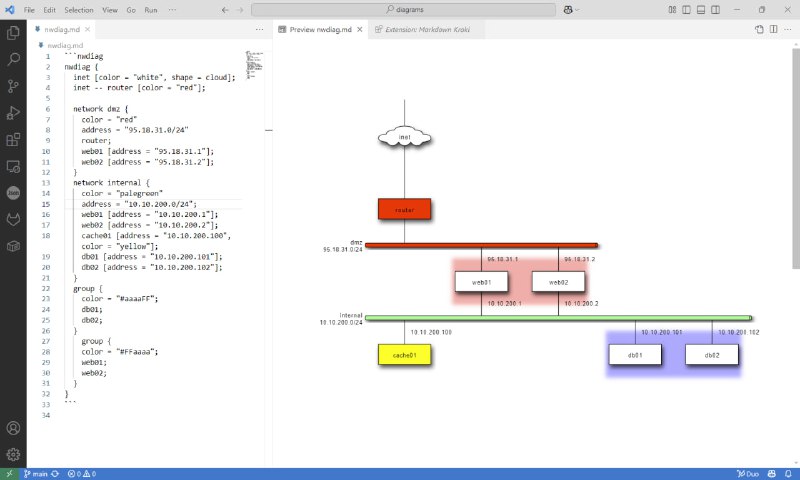Open the cube-shaped activity bar view
Screen dimensions: 800x480
13,246
